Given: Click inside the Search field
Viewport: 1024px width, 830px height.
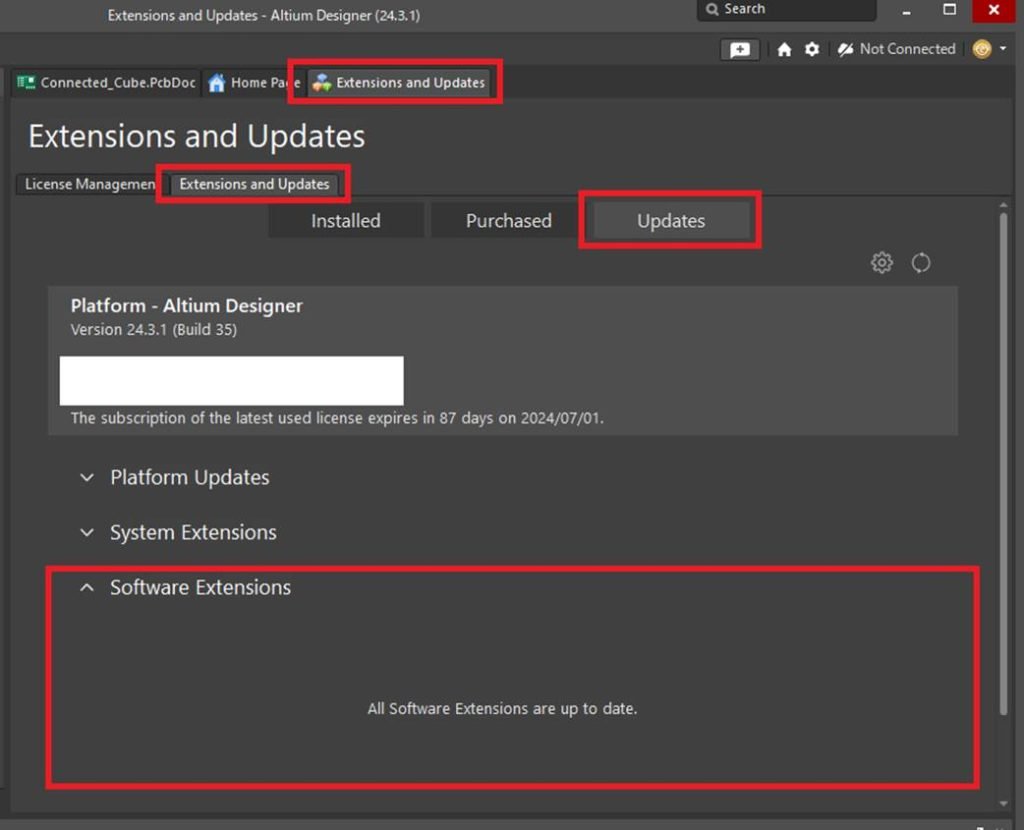Looking at the screenshot, I should (x=786, y=9).
